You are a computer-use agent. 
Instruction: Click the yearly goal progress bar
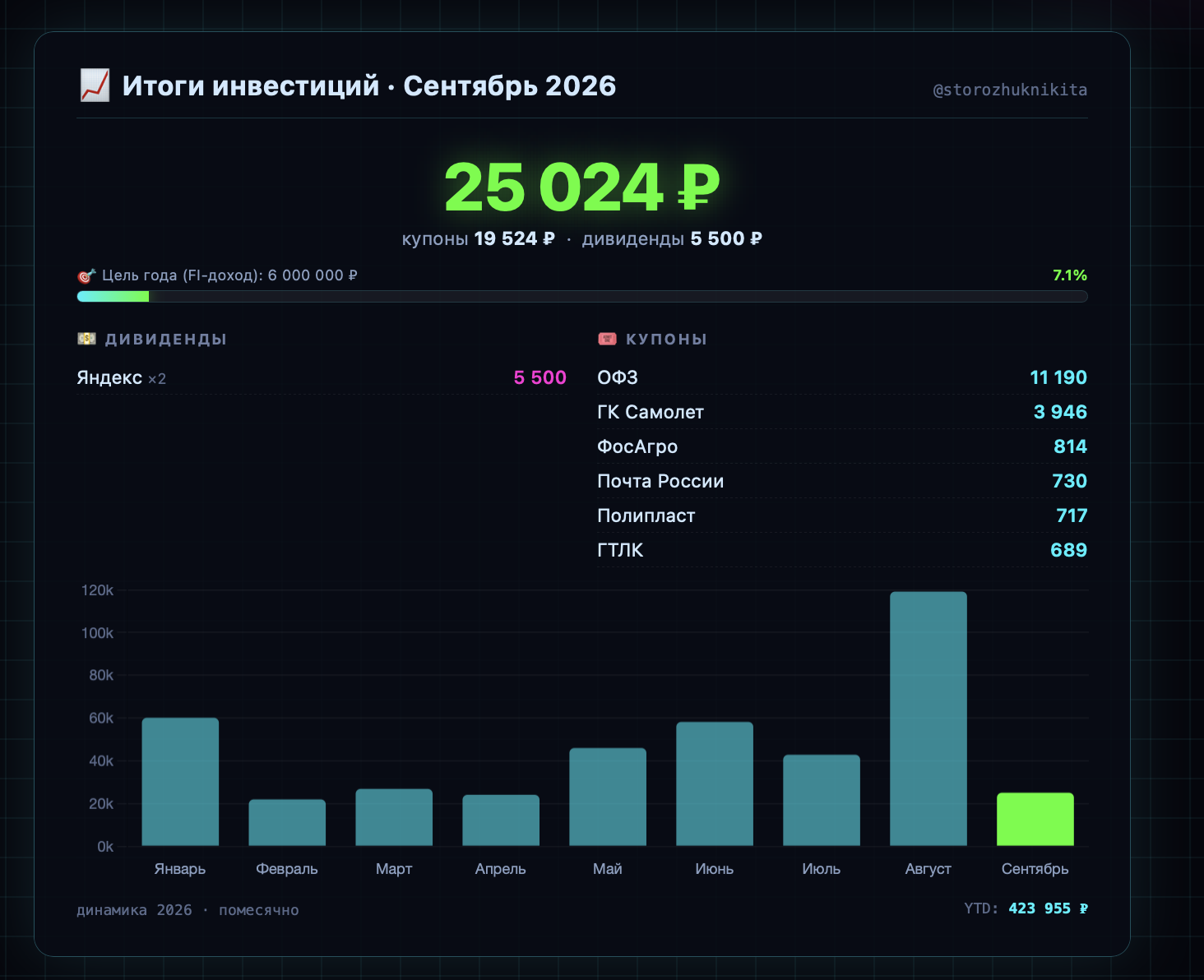point(582,297)
